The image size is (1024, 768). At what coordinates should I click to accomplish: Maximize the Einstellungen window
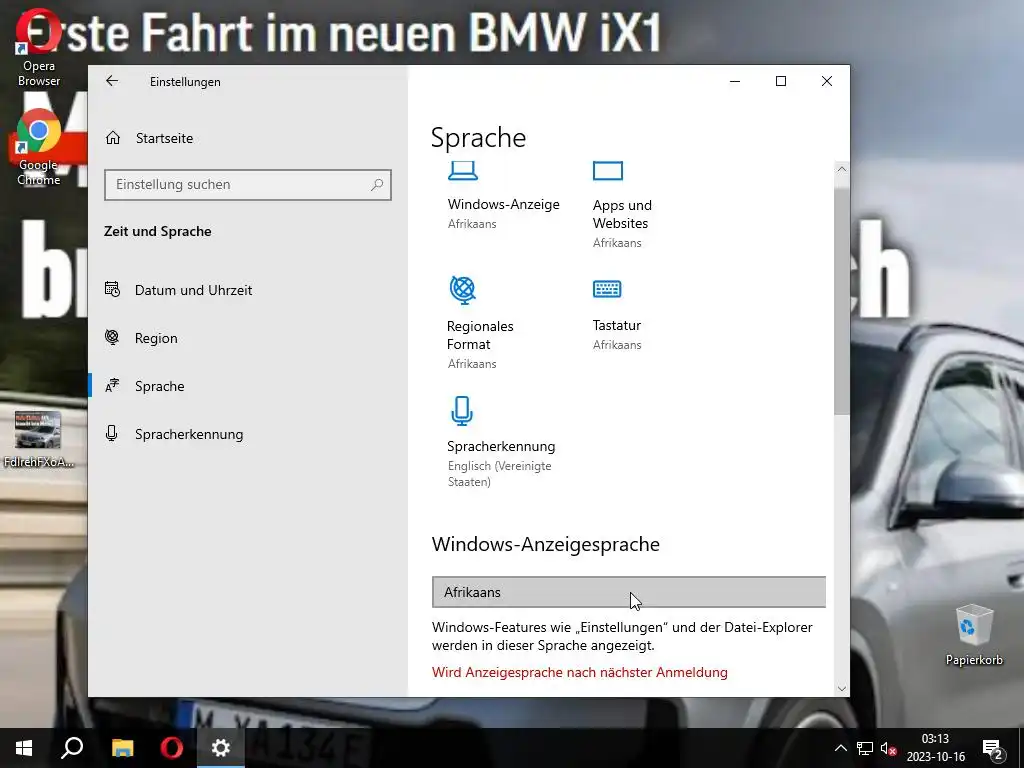[x=780, y=81]
